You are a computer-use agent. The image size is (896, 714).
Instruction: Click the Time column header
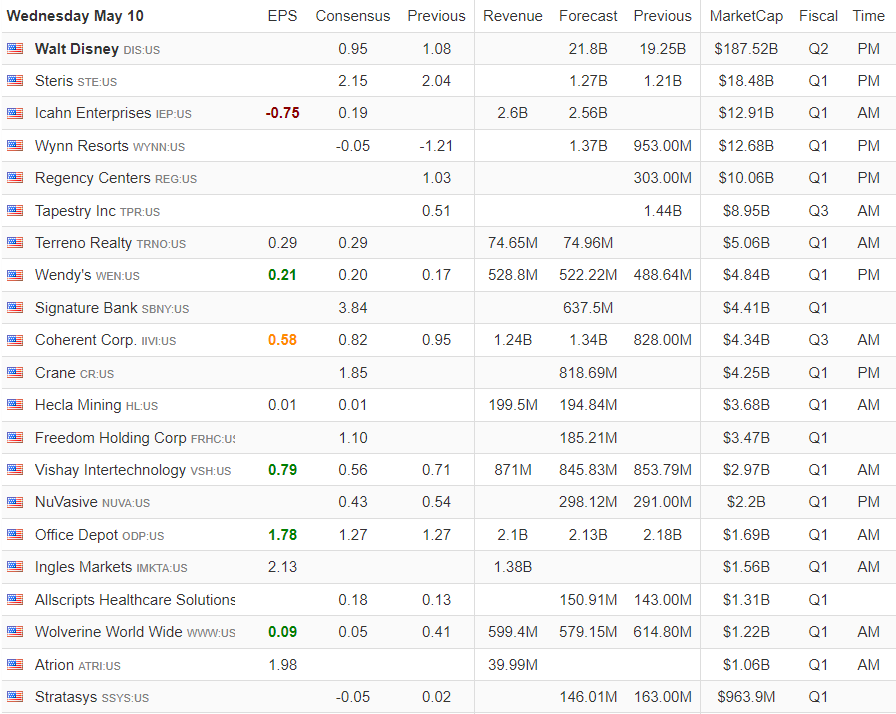pyautogui.click(x=869, y=16)
